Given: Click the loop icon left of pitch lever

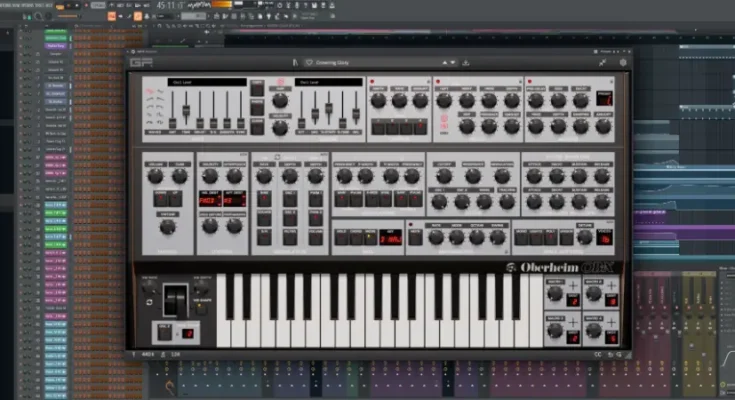Looking at the screenshot, I should (150, 301).
